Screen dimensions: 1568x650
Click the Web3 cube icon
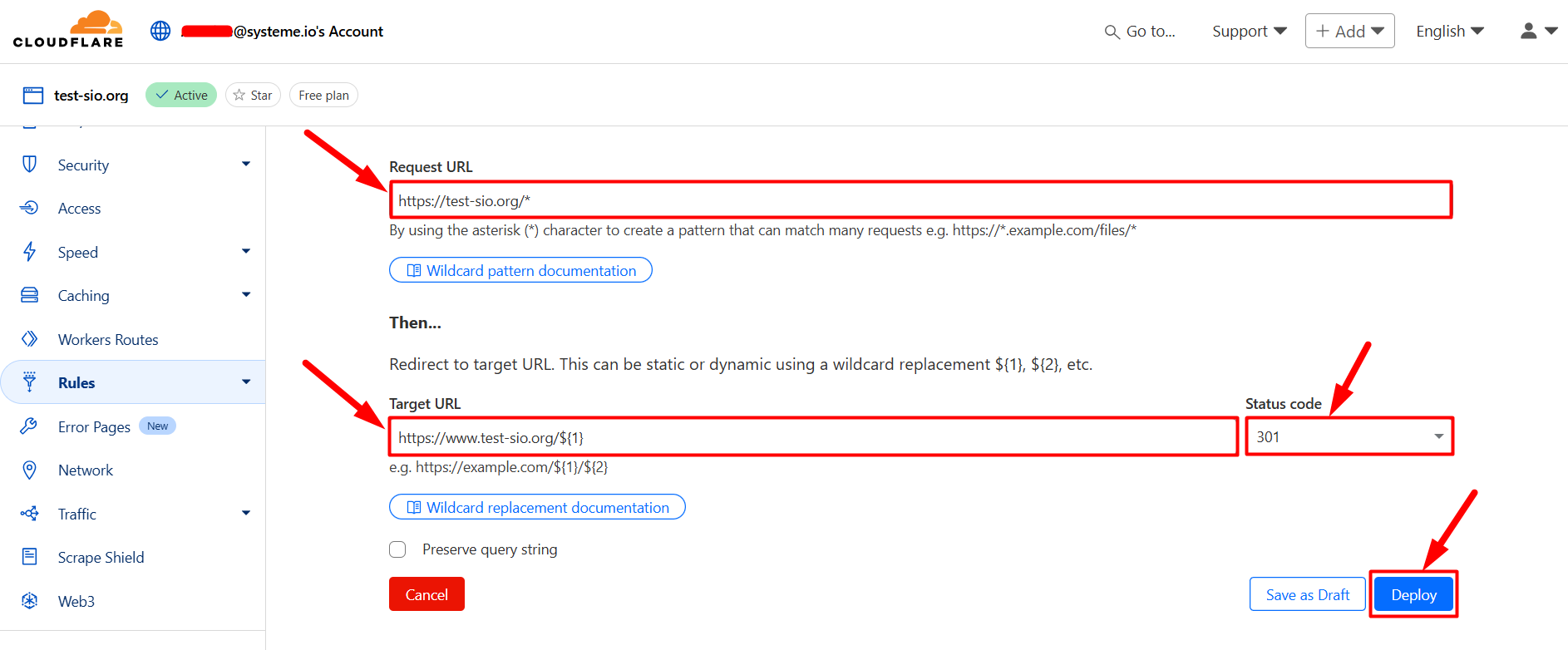point(29,601)
